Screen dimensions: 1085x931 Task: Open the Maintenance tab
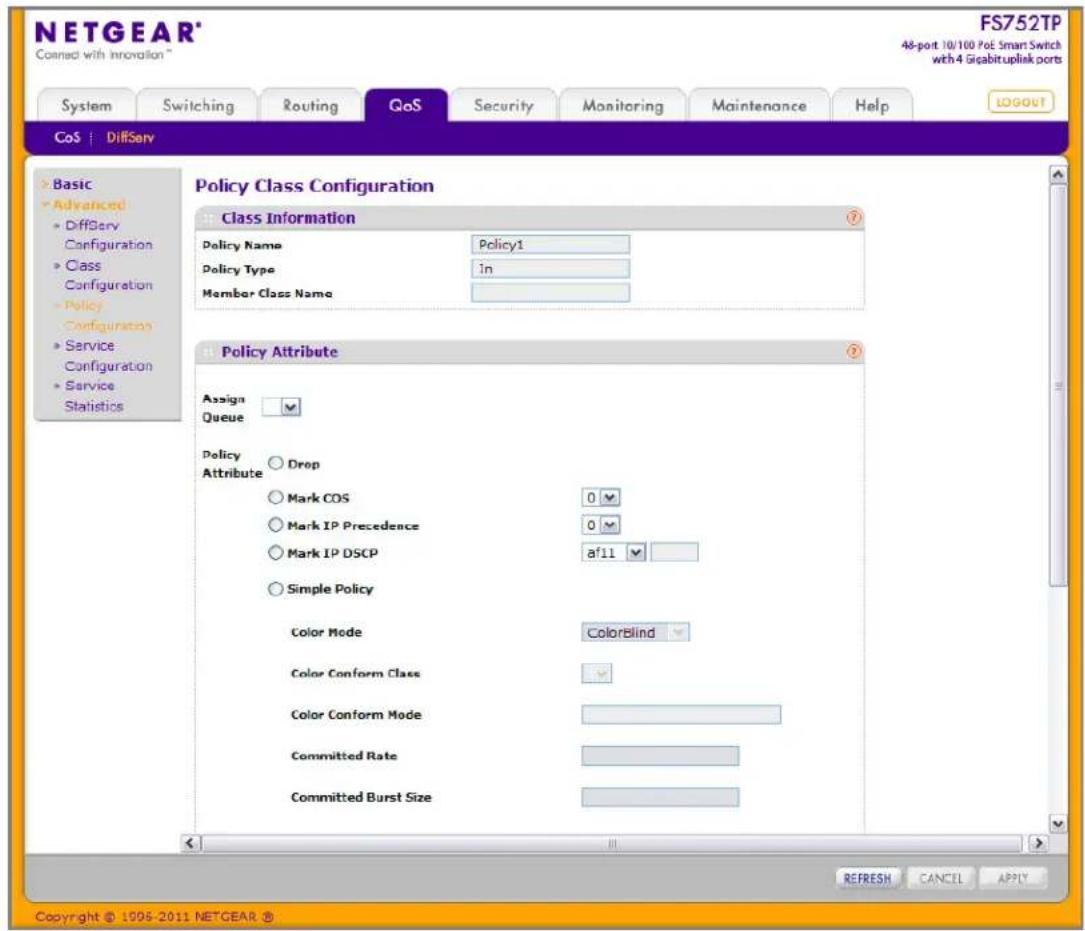759,106
